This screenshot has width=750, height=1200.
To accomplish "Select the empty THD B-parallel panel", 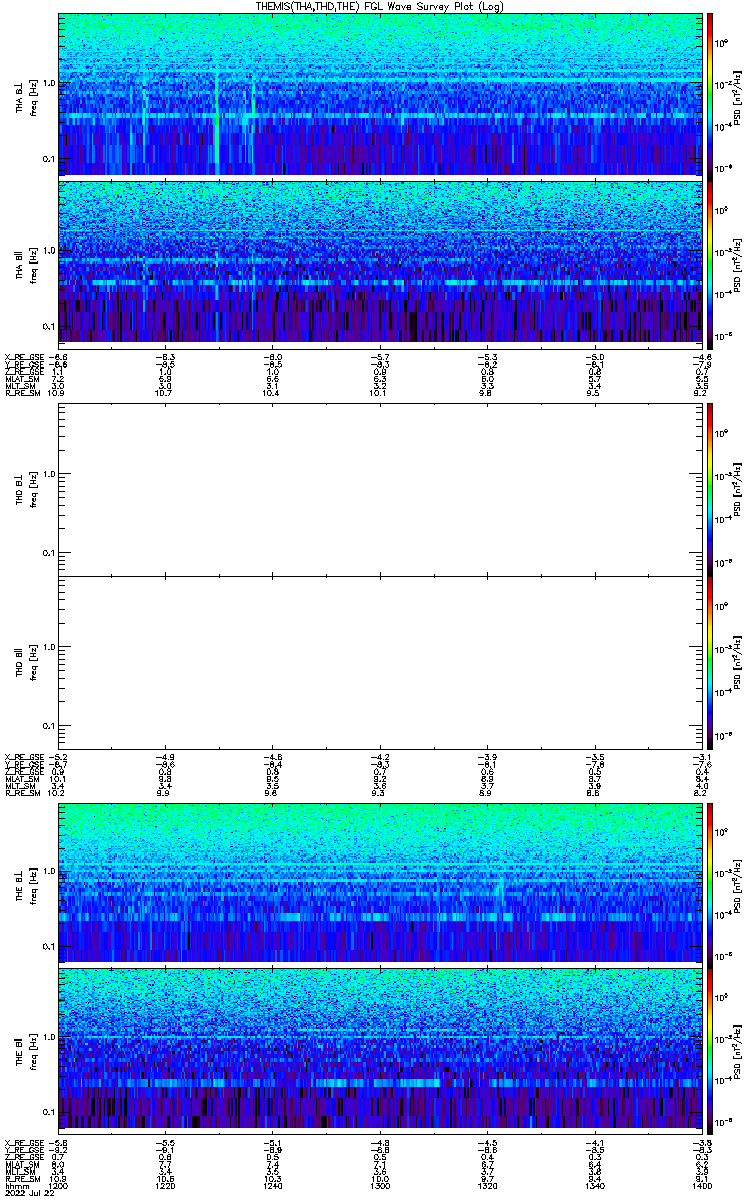I will [x=380, y=662].
